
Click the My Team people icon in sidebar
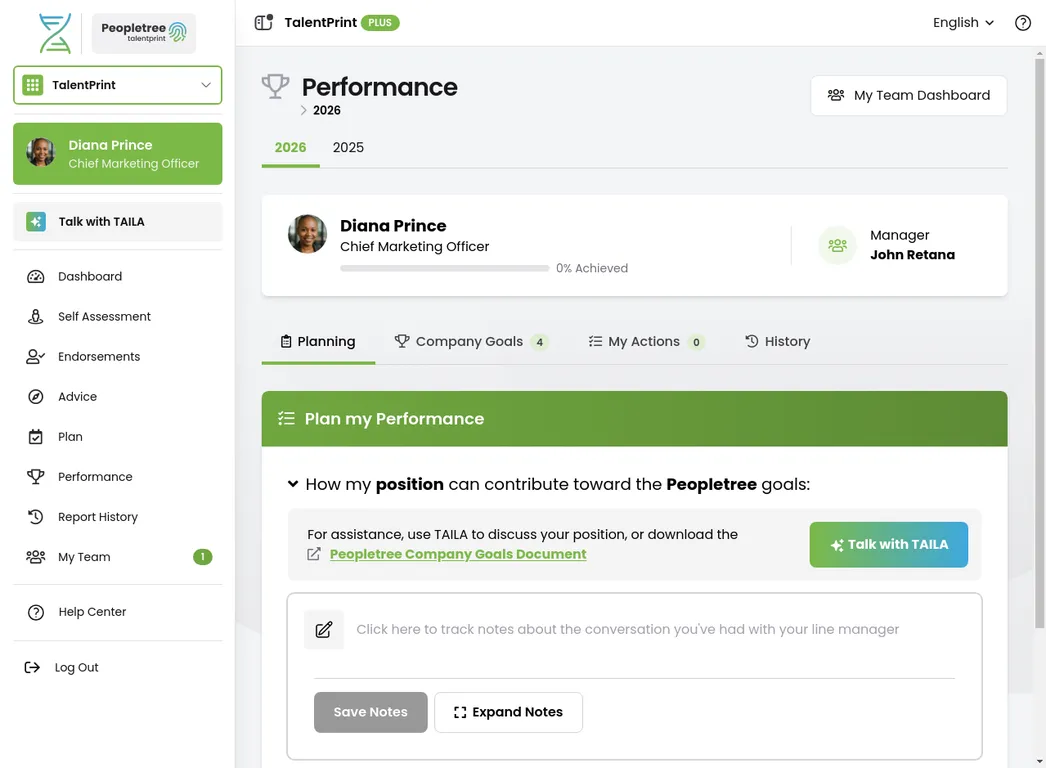tap(35, 556)
